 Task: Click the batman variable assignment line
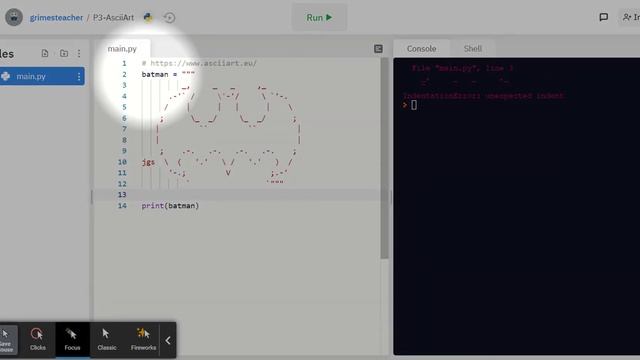click(168, 74)
